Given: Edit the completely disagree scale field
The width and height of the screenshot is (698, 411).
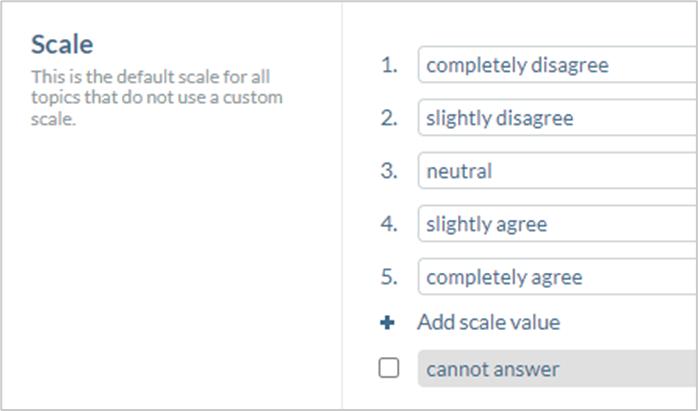Looking at the screenshot, I should point(557,65).
